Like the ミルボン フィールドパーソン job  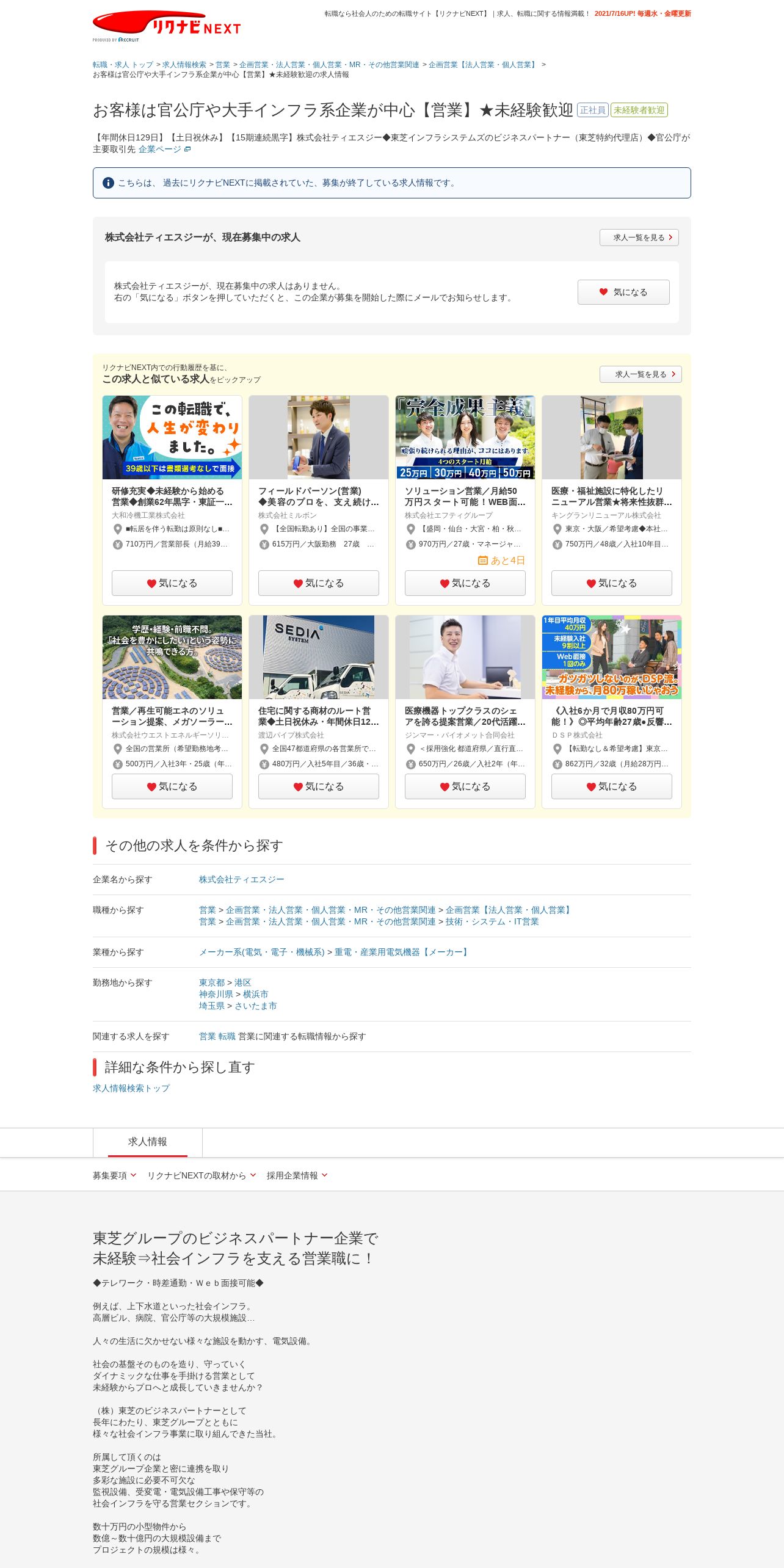[319, 583]
